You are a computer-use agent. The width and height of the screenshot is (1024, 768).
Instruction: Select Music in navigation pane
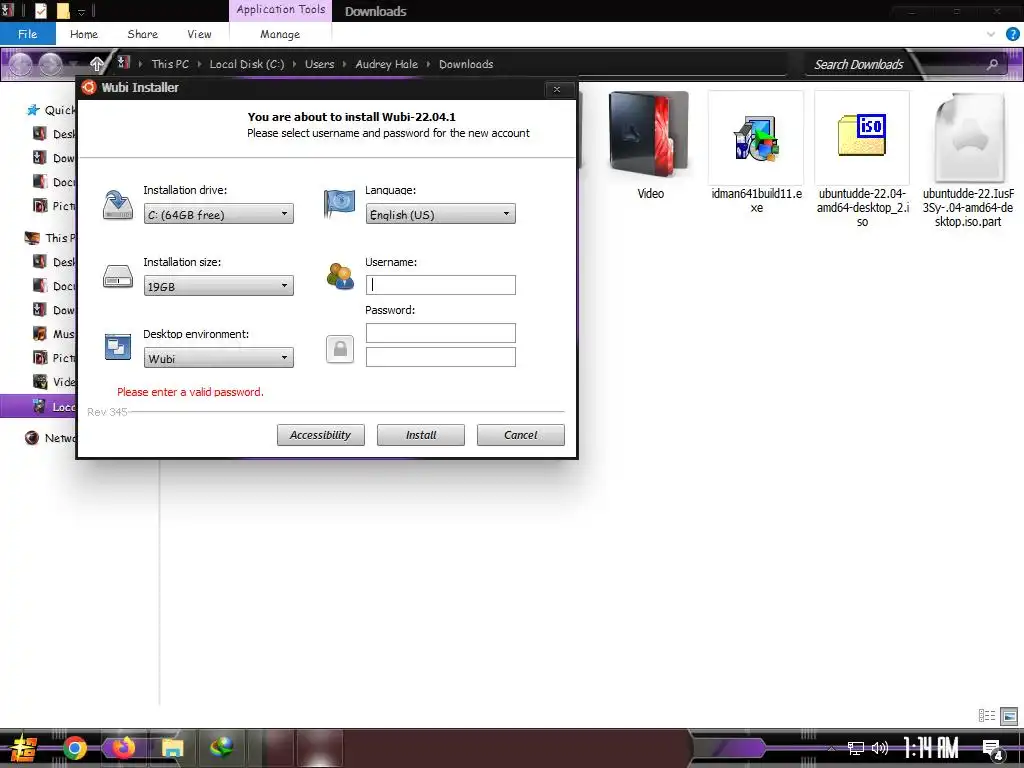55,334
